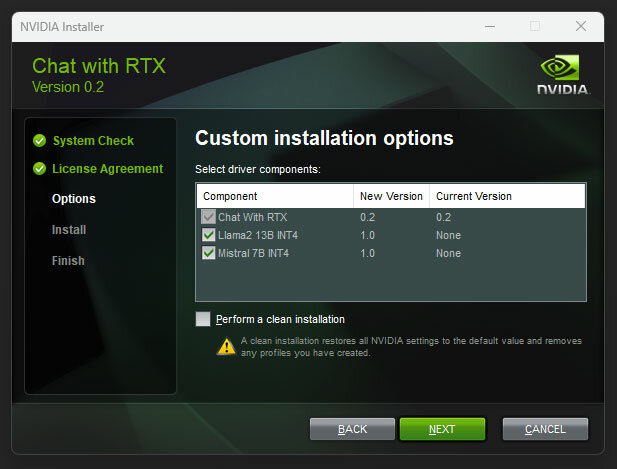Uncheck the Llama2 13B INT4 component
Image resolution: width=617 pixels, height=469 pixels.
click(209, 235)
